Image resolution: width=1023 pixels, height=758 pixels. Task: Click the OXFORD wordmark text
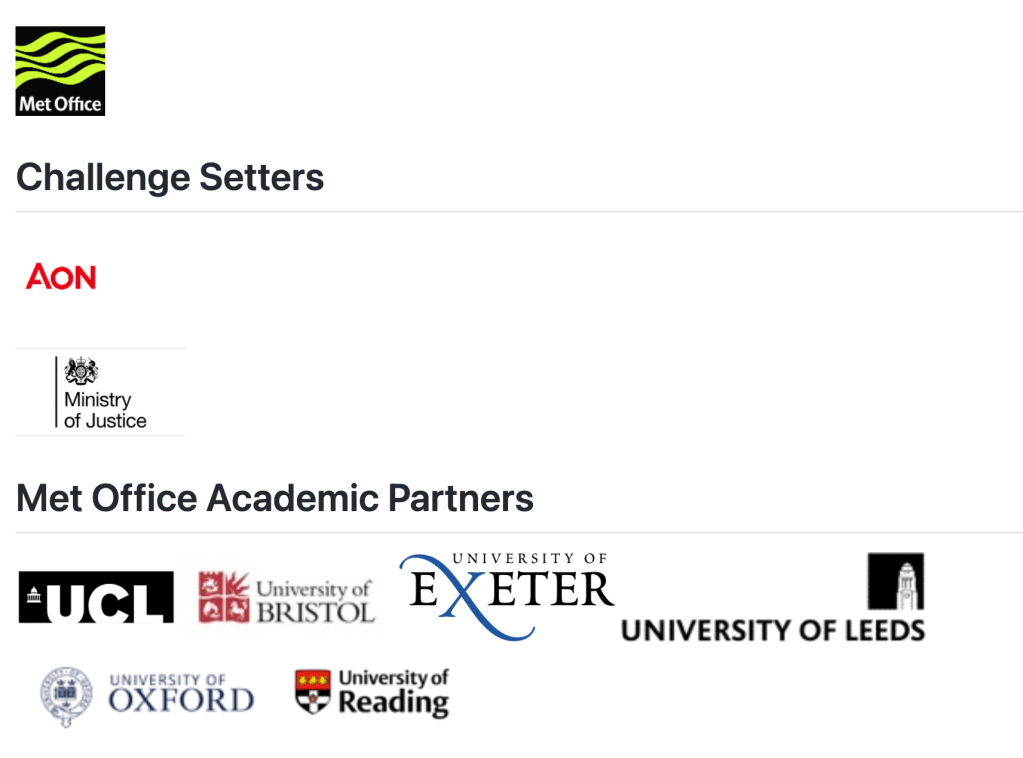(181, 700)
